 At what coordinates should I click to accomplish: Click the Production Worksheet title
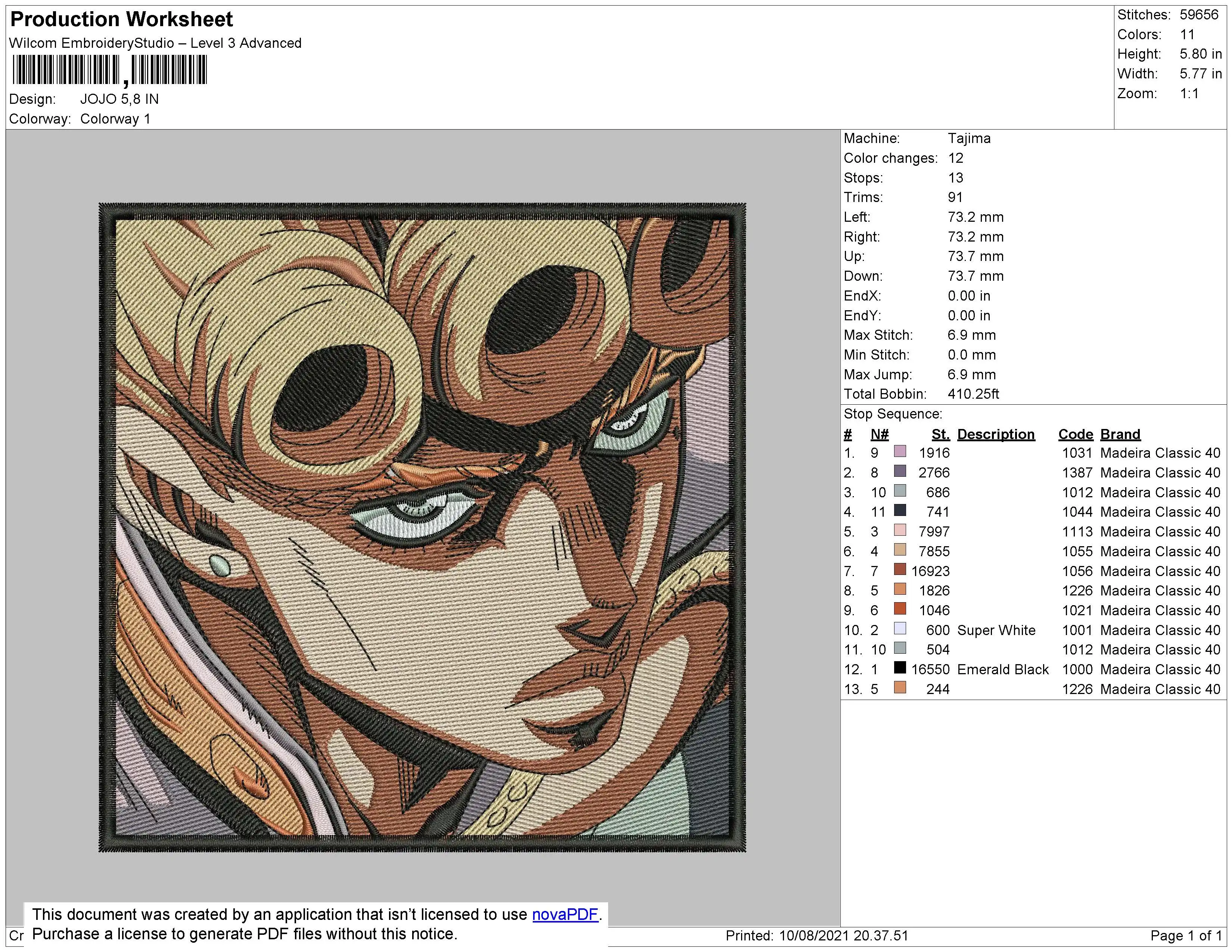[121, 20]
